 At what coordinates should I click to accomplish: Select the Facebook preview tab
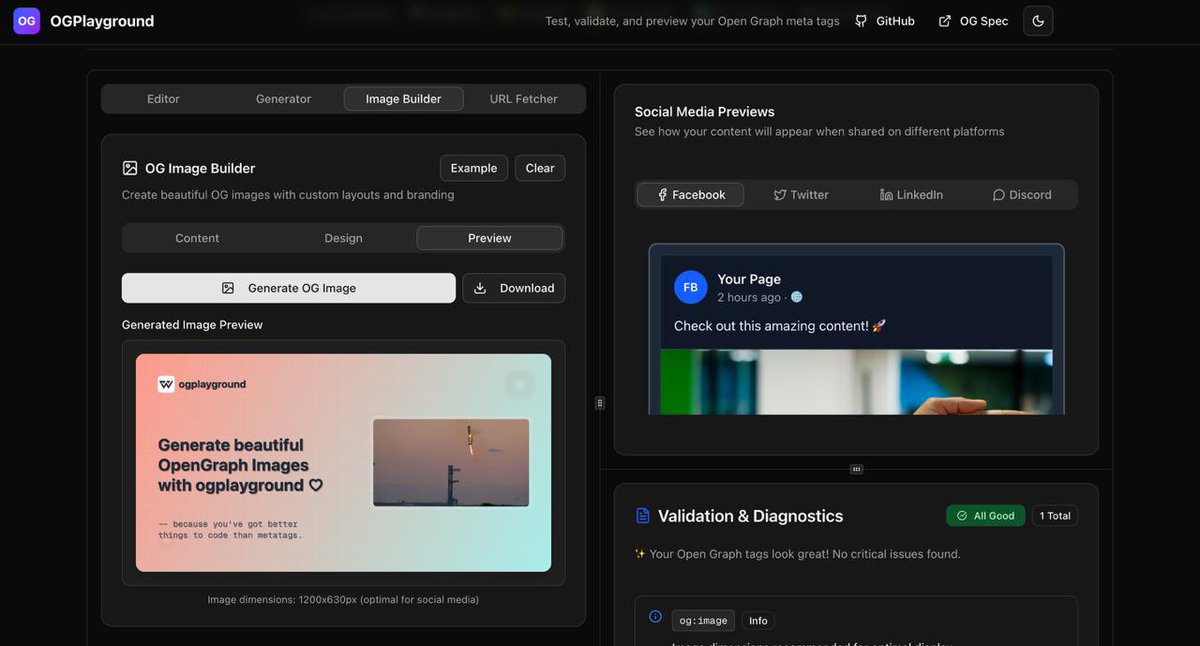tap(690, 195)
